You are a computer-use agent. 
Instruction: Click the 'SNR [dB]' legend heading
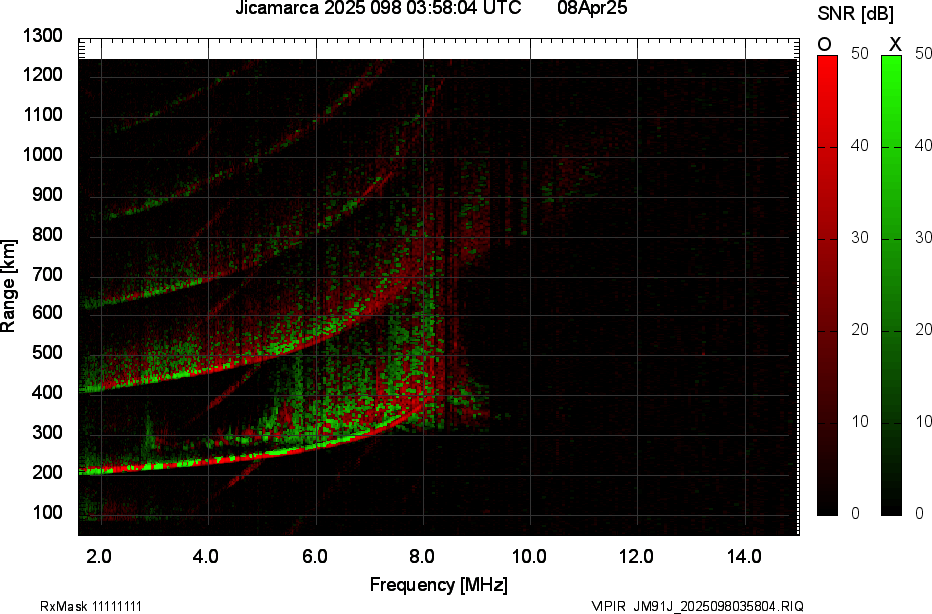[855, 14]
